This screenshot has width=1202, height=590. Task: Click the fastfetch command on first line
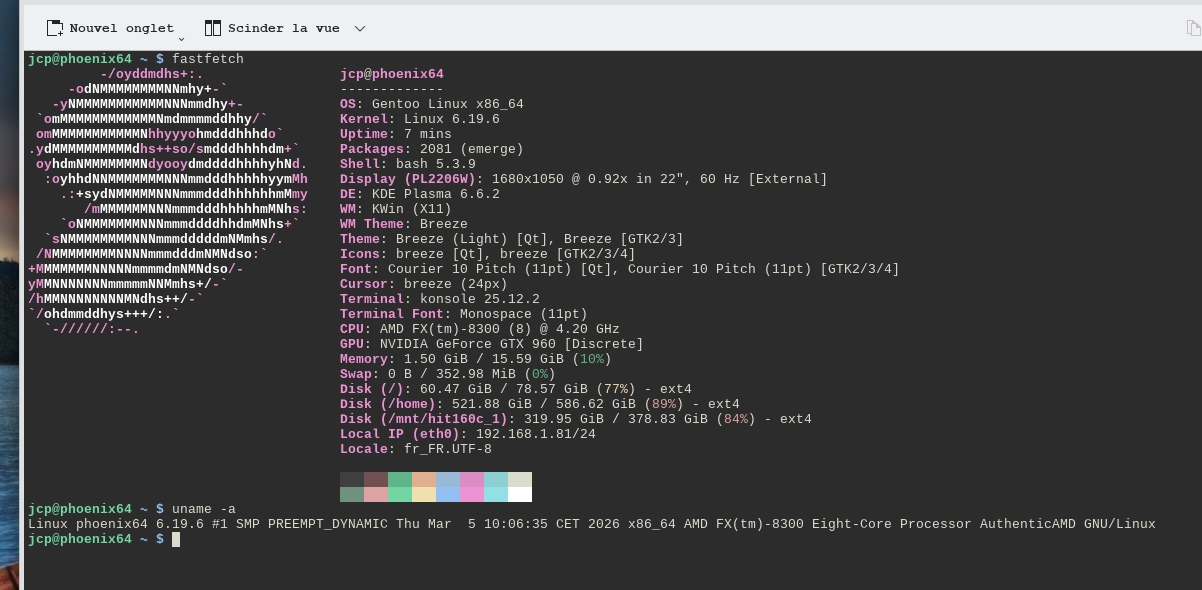pos(207,59)
